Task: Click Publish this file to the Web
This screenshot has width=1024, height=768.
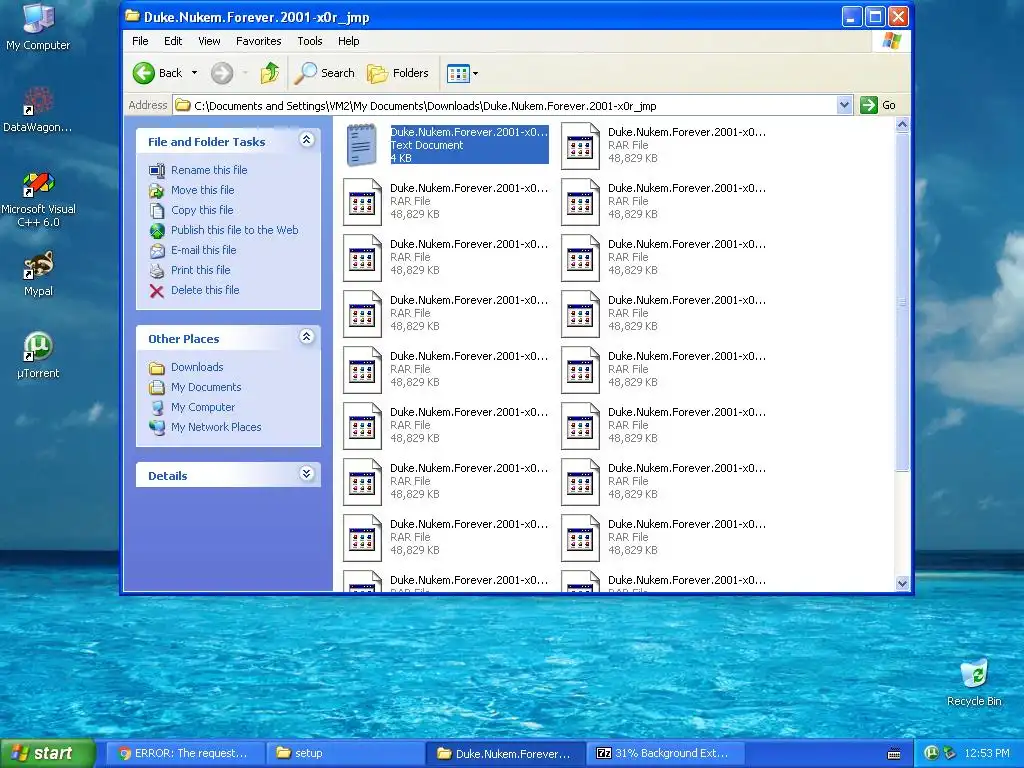Action: coord(234,230)
